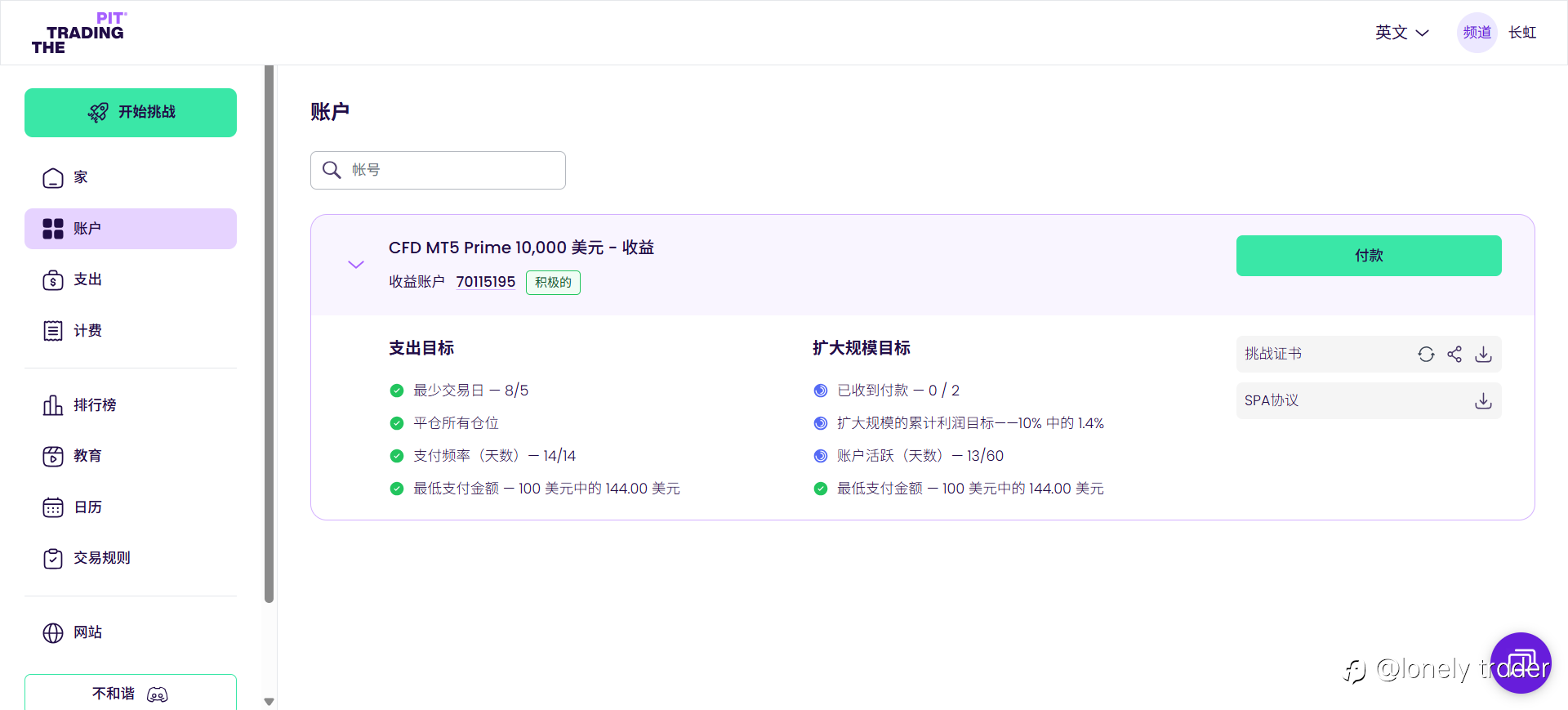Collapse the CFD MT5 Prime account card
Image resolution: width=1568 pixels, height=710 pixels.
click(x=356, y=265)
